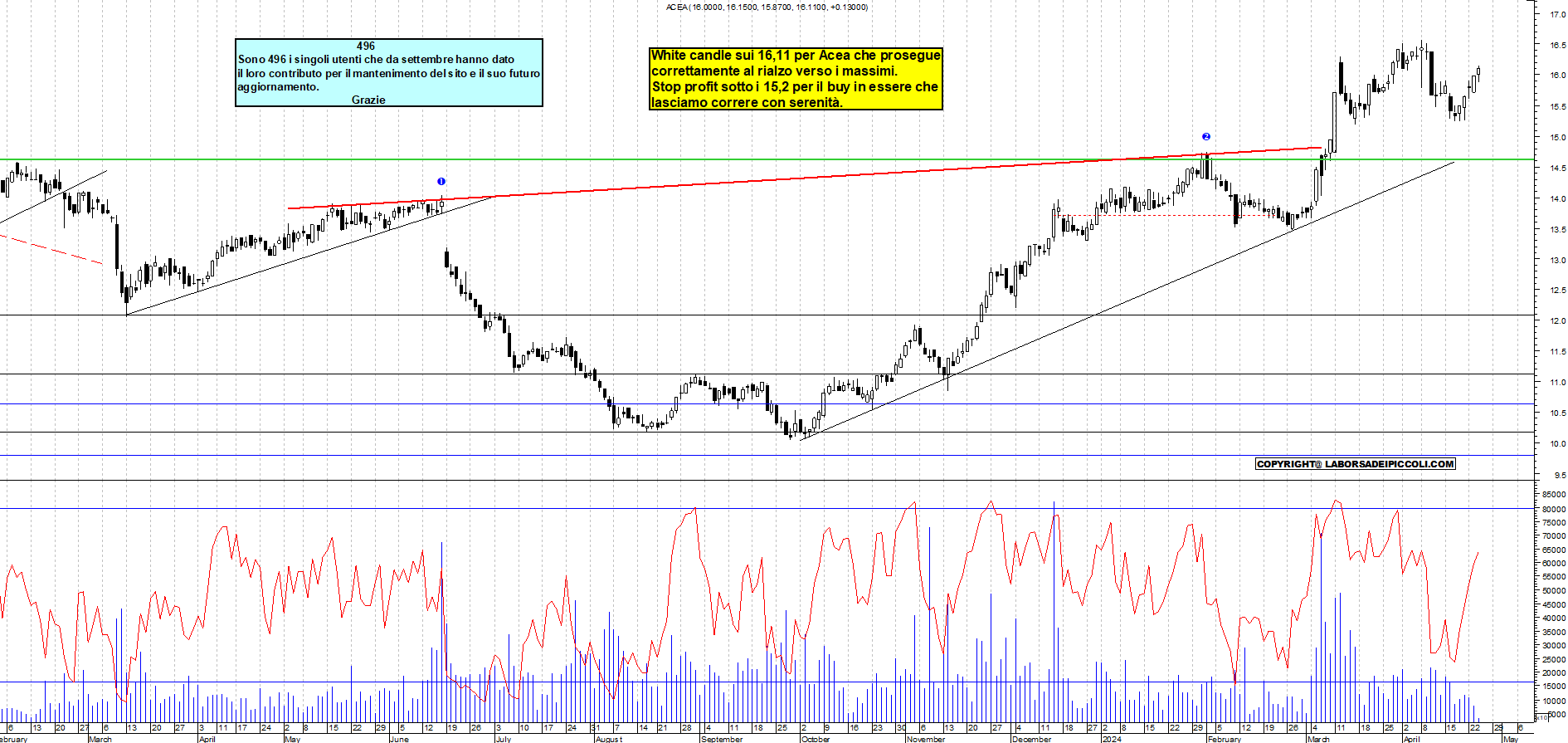Screen dimensions: 1568x743
Task: Click the 16.0 price axis label
Action: [1557, 76]
